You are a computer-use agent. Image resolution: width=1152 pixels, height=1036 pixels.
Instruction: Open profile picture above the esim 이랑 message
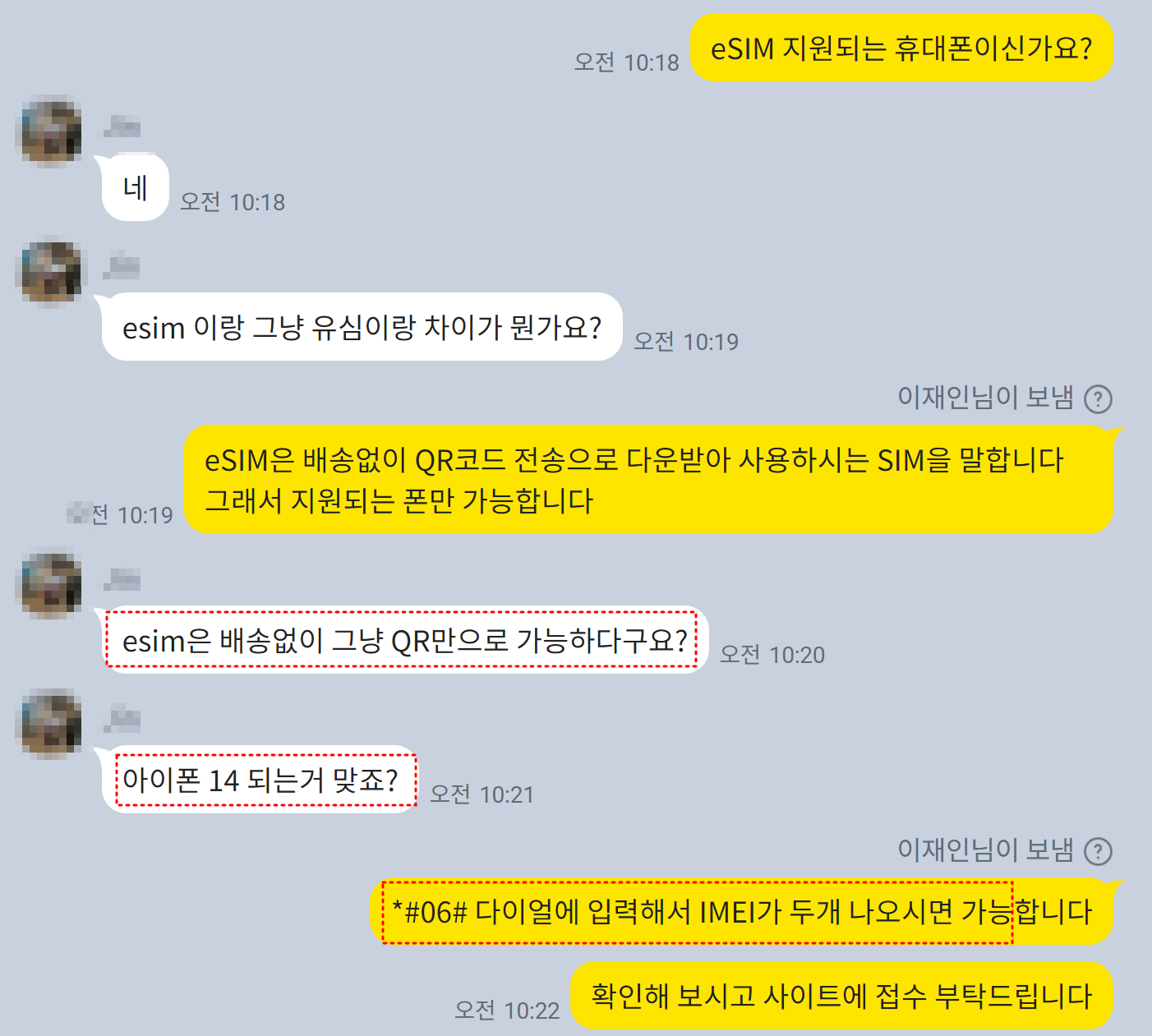(x=49, y=271)
